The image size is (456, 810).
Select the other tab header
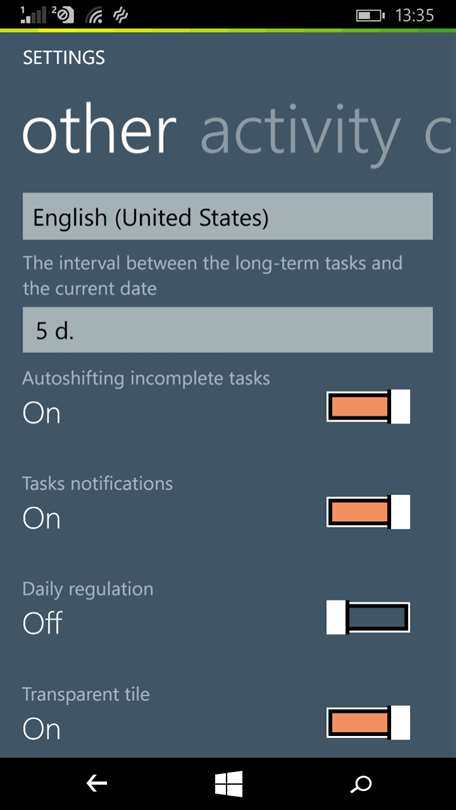[99, 132]
